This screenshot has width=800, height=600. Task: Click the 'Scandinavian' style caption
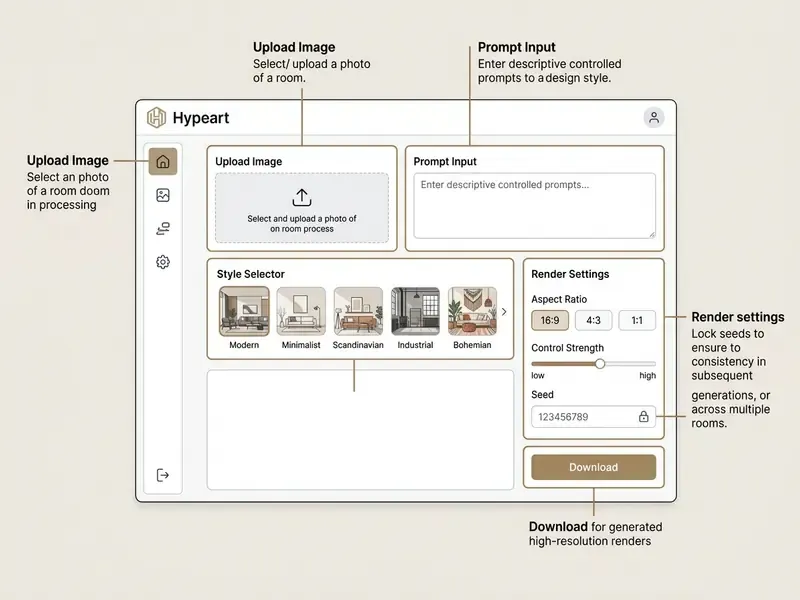click(358, 345)
